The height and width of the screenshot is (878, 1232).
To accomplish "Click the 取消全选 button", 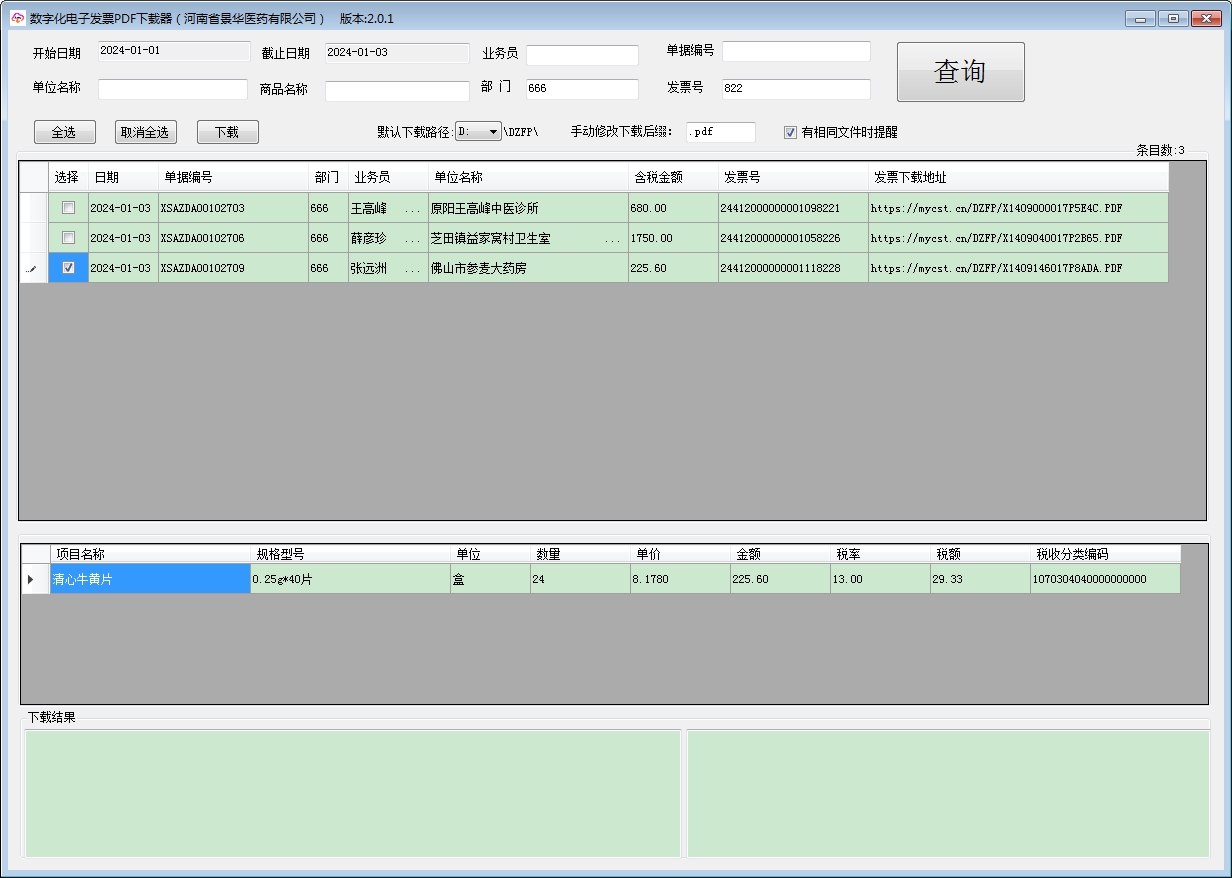I will point(145,131).
